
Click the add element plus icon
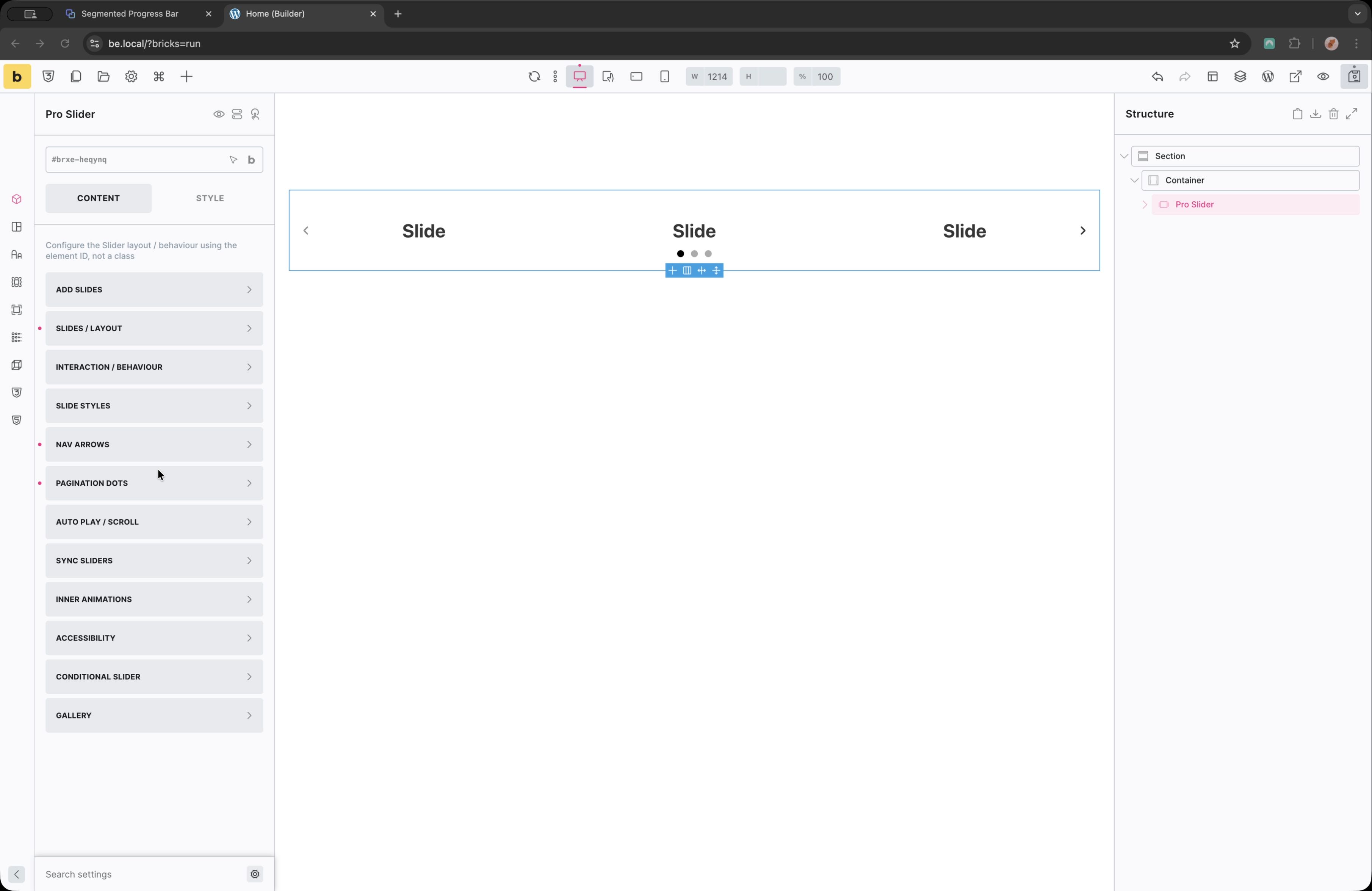coord(186,77)
